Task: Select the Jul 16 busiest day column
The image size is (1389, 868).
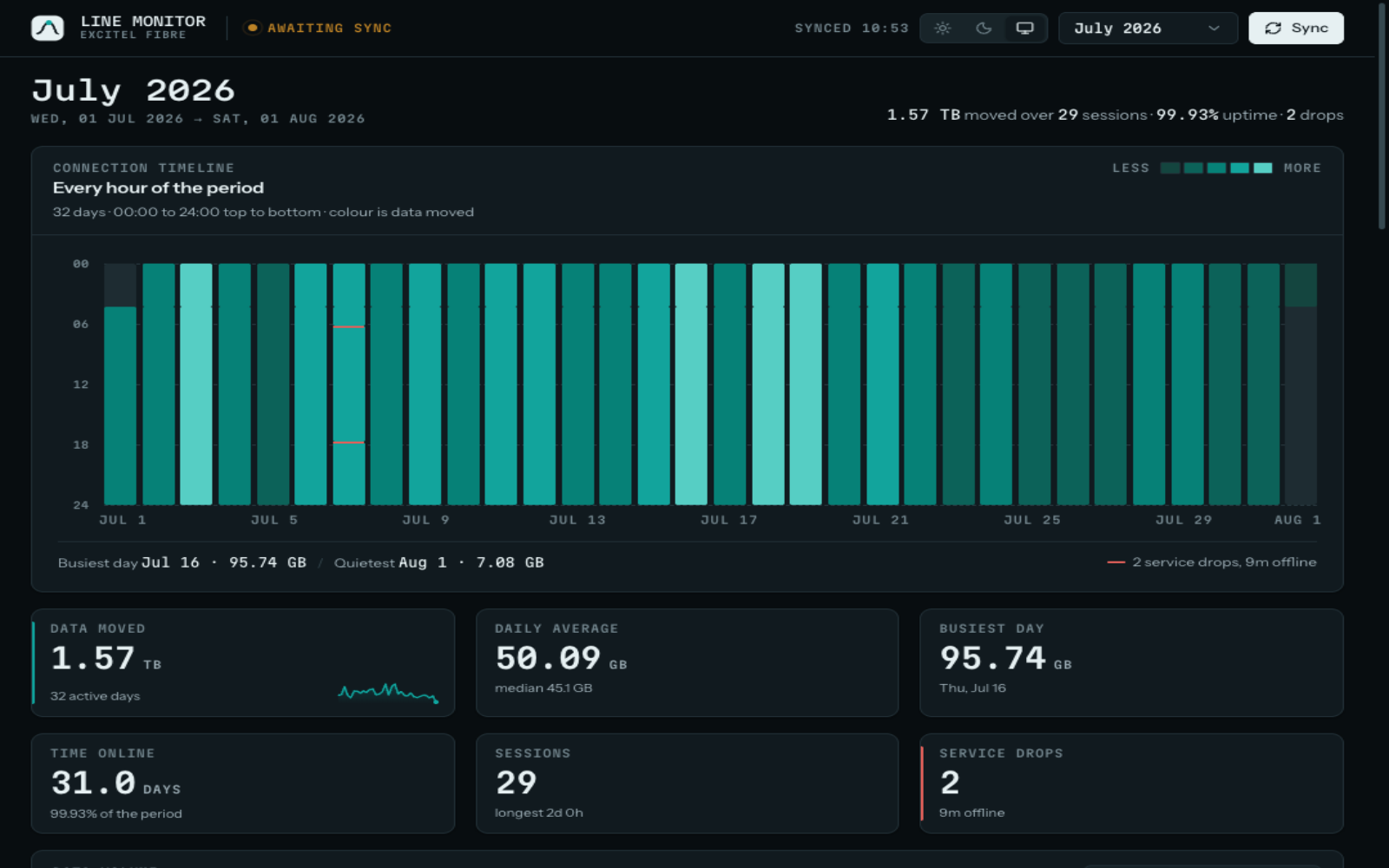Action: [x=691, y=384]
